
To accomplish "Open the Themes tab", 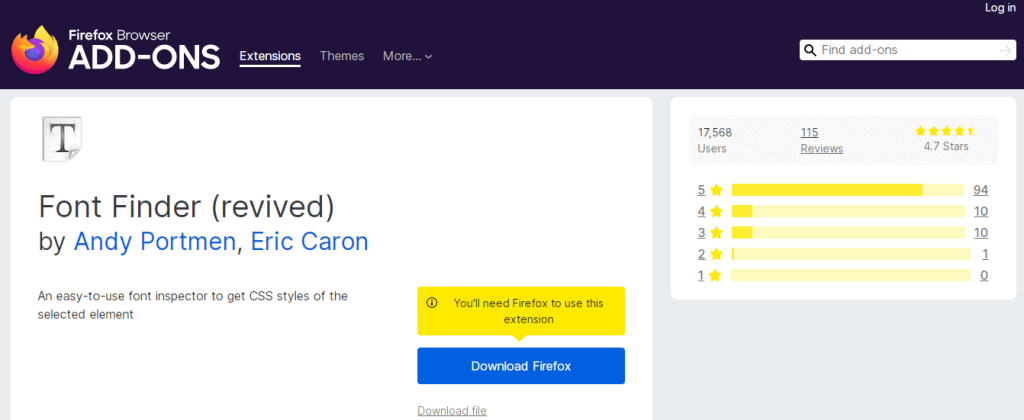I will 342,56.
